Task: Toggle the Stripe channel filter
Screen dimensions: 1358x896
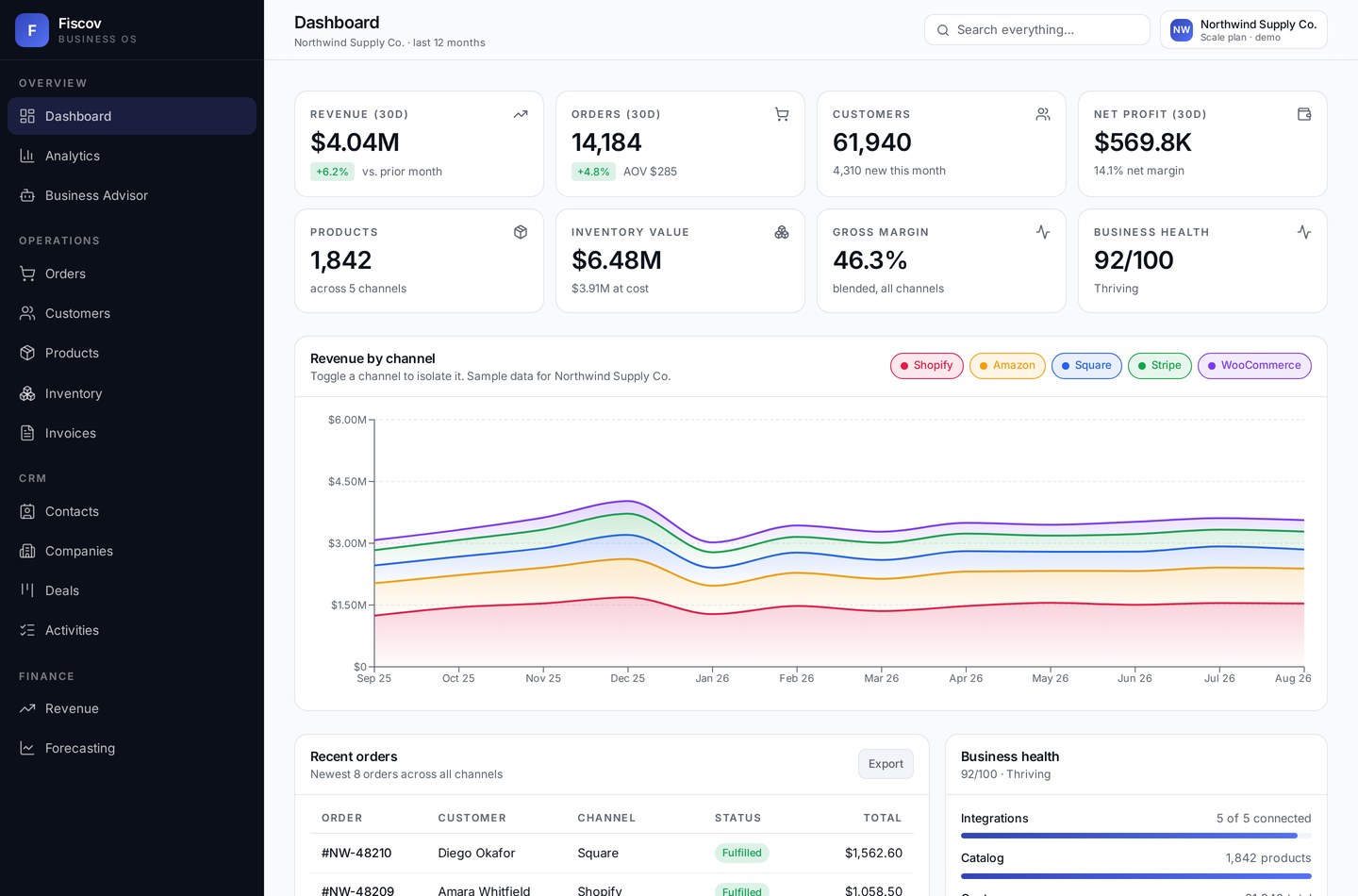Action: point(1160,366)
